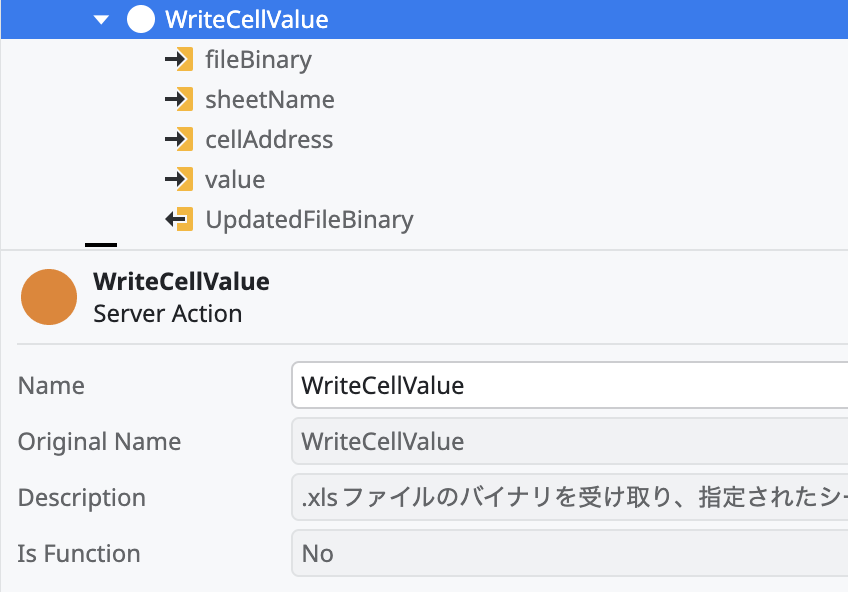
Task: Click the fileBinary input parameter icon
Action: tap(180, 59)
